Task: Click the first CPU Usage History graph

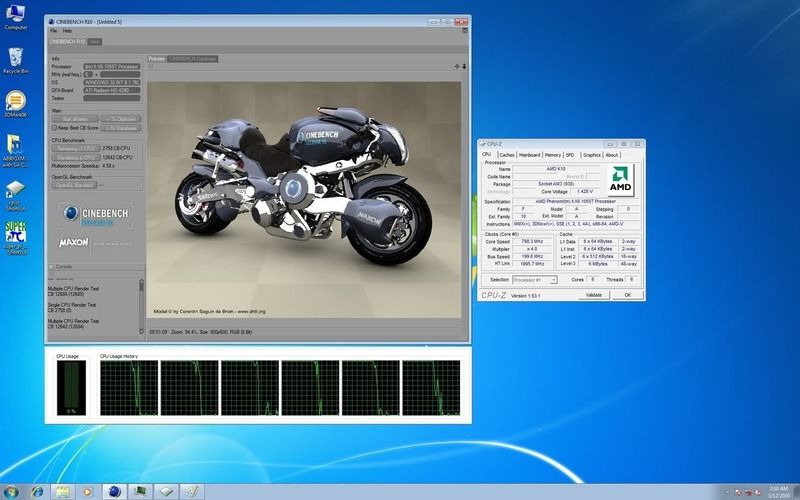Action: pyautogui.click(x=129, y=388)
